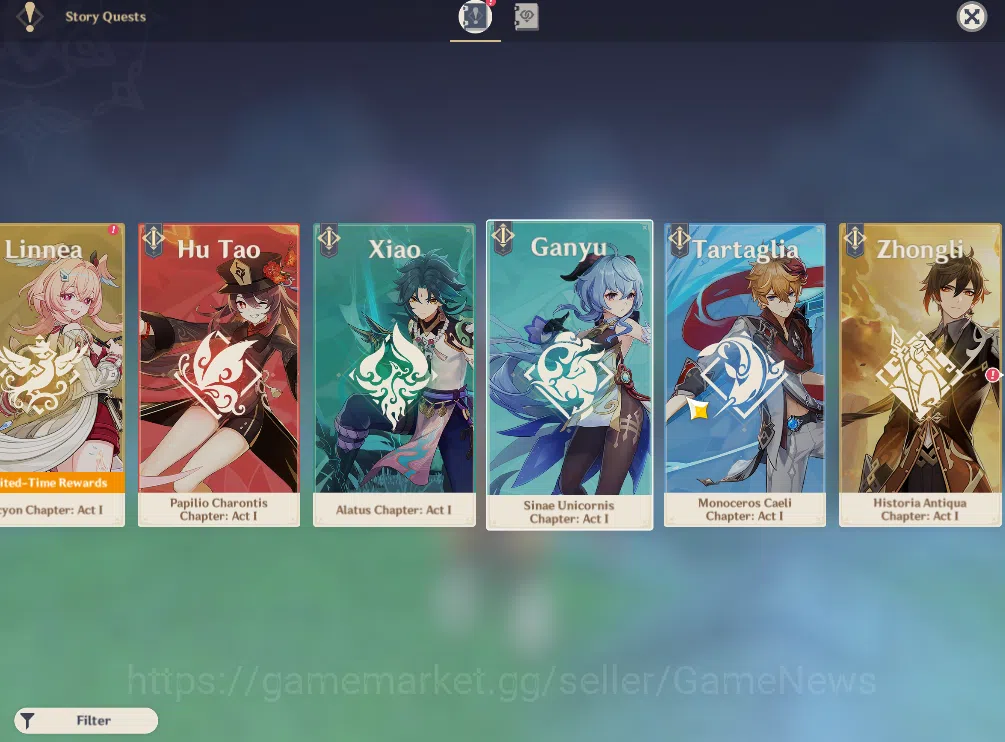
Task: Click the Limited-Time Rewards banner on Linnea
Action: 62,482
